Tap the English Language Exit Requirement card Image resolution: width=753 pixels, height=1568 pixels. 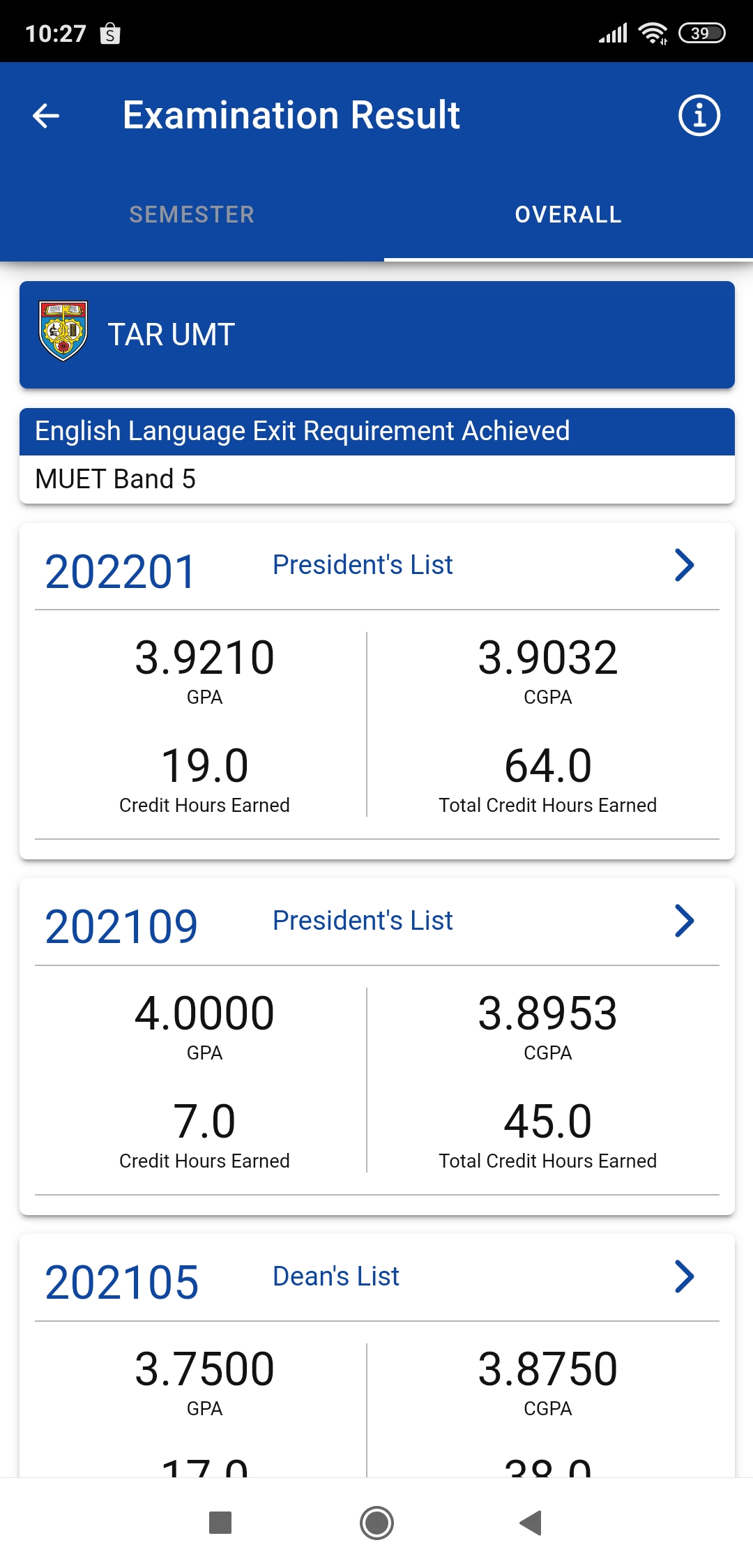click(376, 455)
